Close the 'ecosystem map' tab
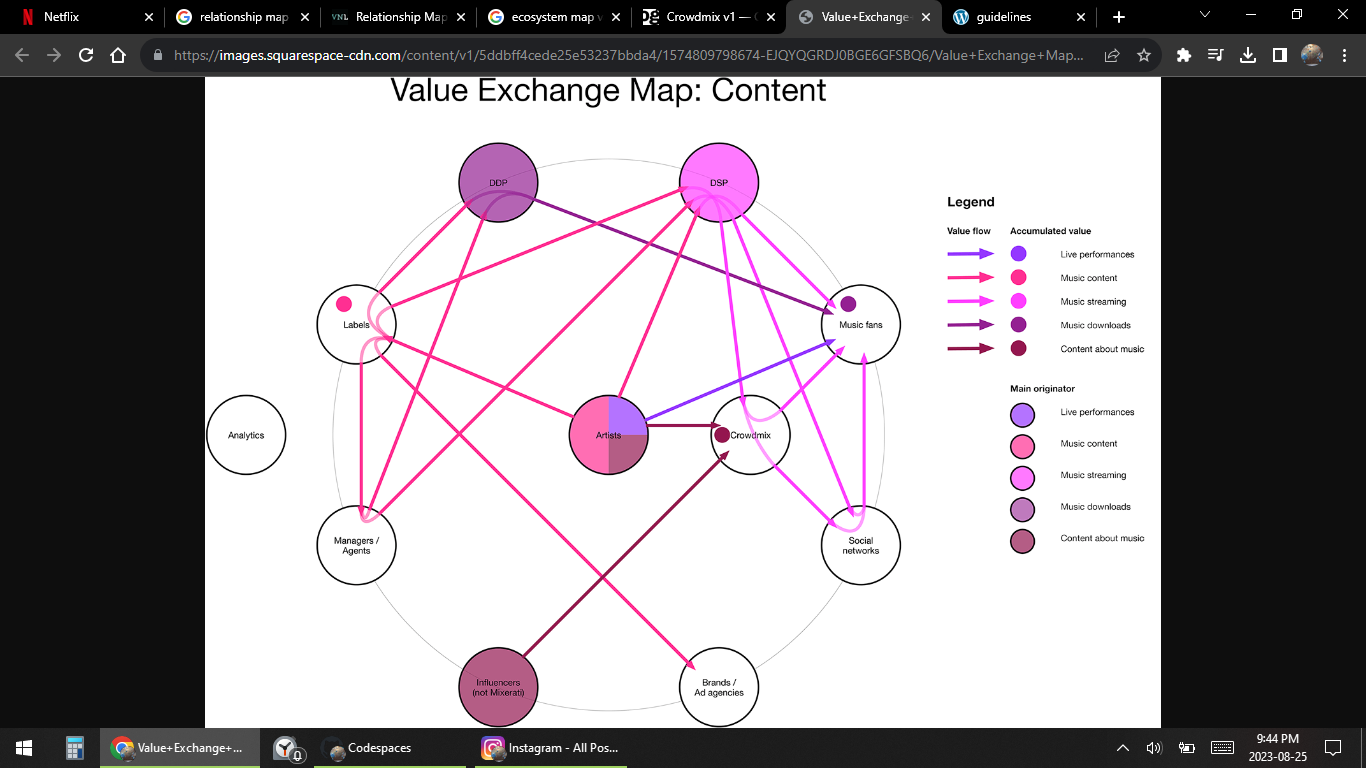Screen dimensions: 1366x768 (x=617, y=17)
